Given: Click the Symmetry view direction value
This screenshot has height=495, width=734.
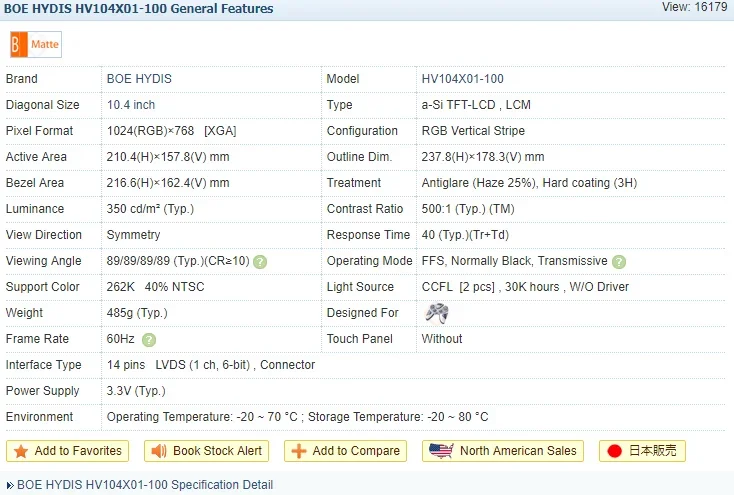Looking at the screenshot, I should tap(133, 235).
